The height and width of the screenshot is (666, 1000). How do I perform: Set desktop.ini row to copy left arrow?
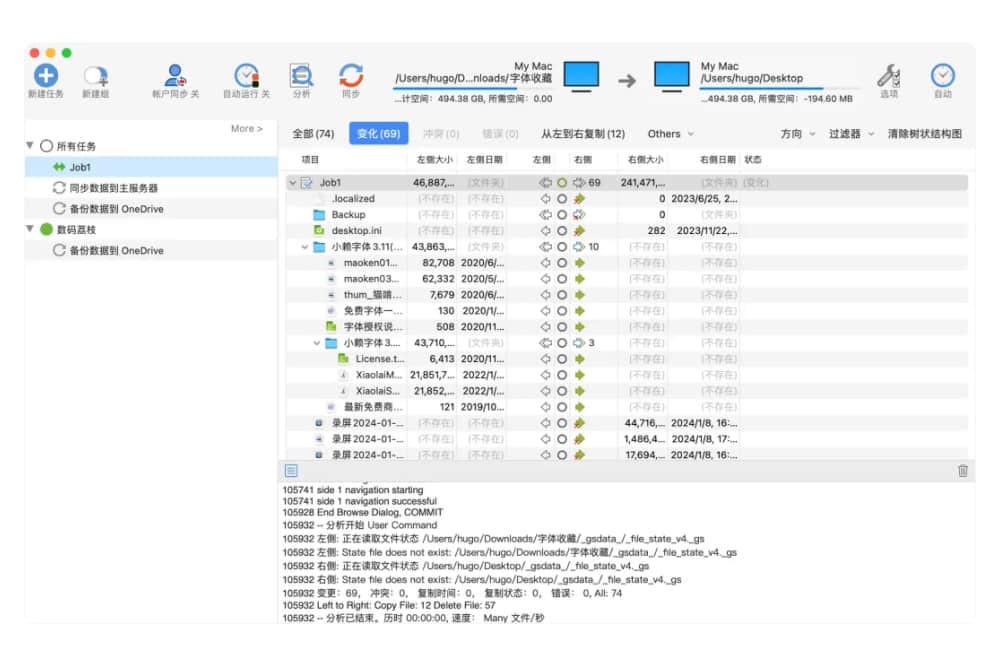click(546, 231)
